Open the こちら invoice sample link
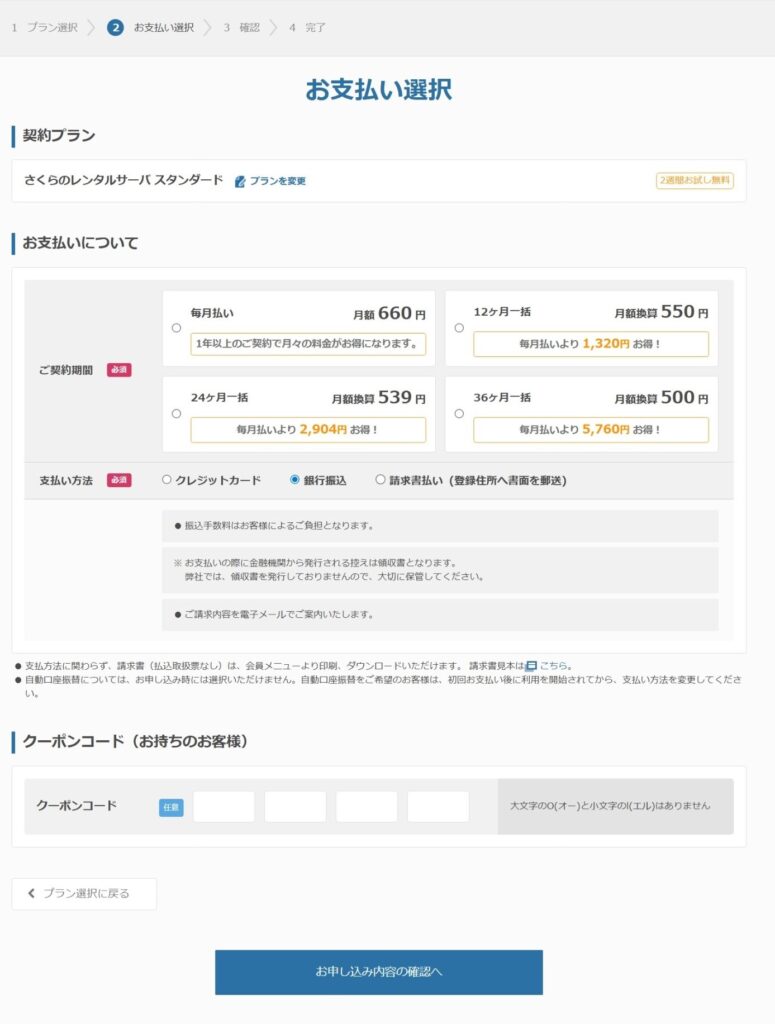The height and width of the screenshot is (1024, 775). 553,665
